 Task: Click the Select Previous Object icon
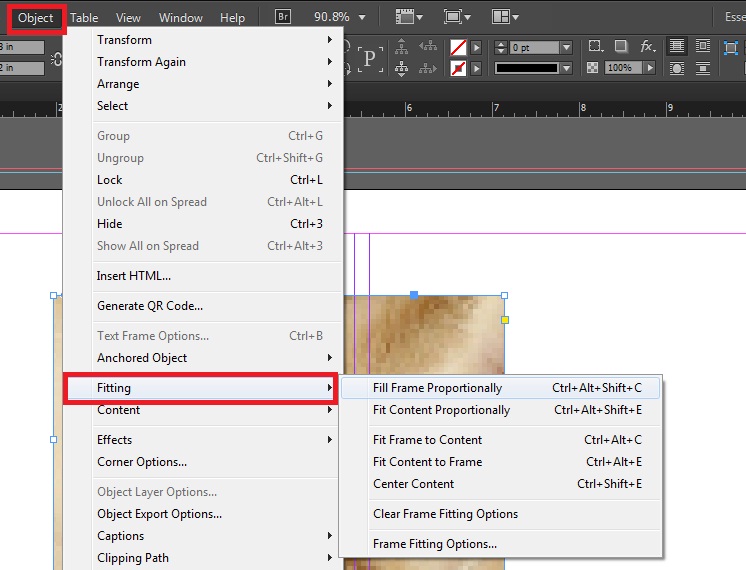(428, 47)
